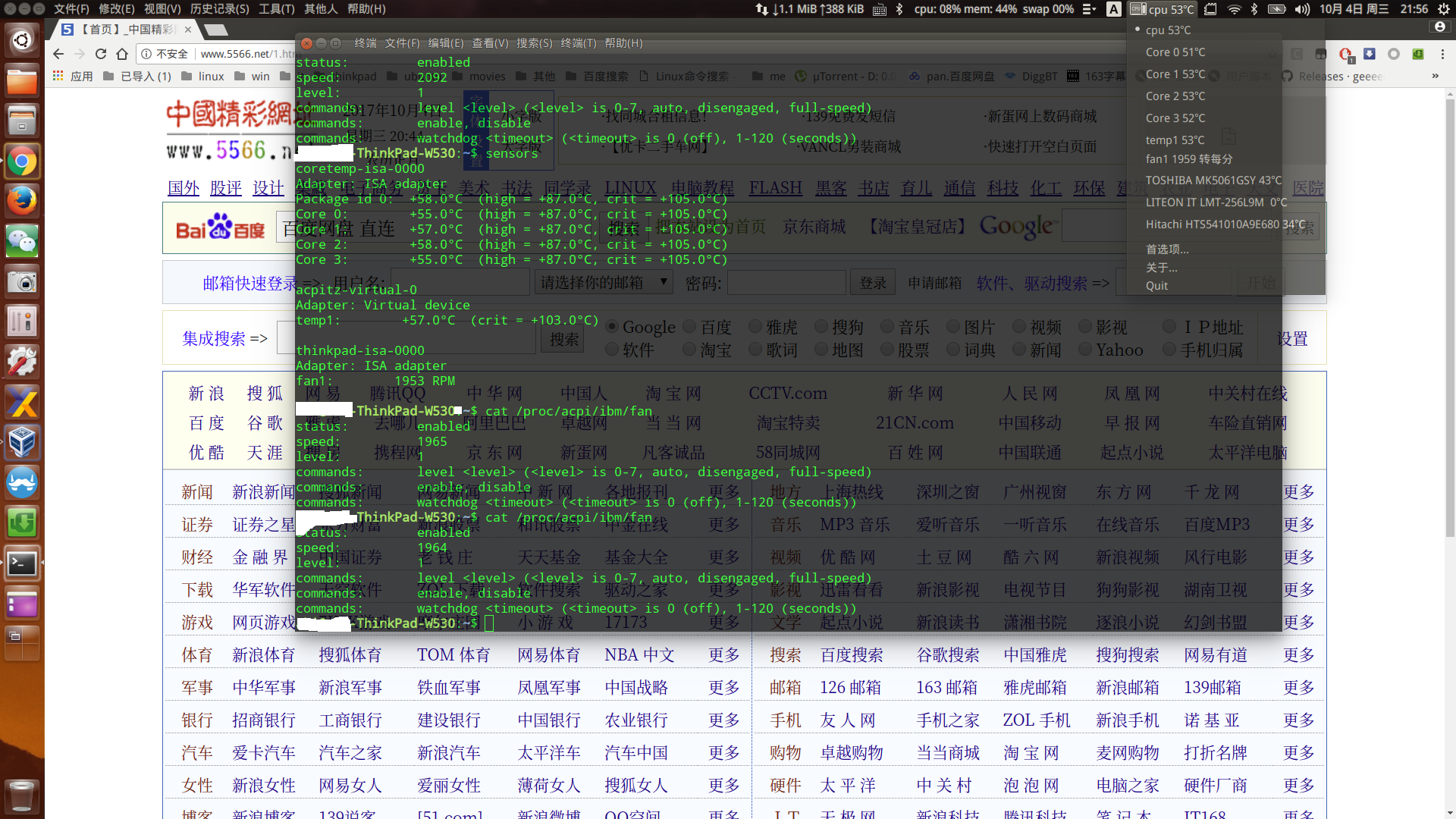Click the green extension icon in Chrome toolbar

click(x=1418, y=54)
